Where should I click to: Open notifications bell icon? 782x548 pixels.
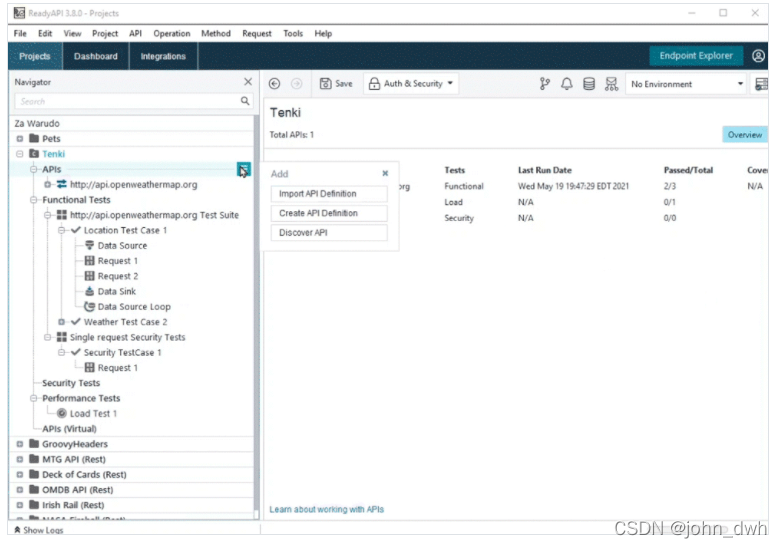(567, 84)
